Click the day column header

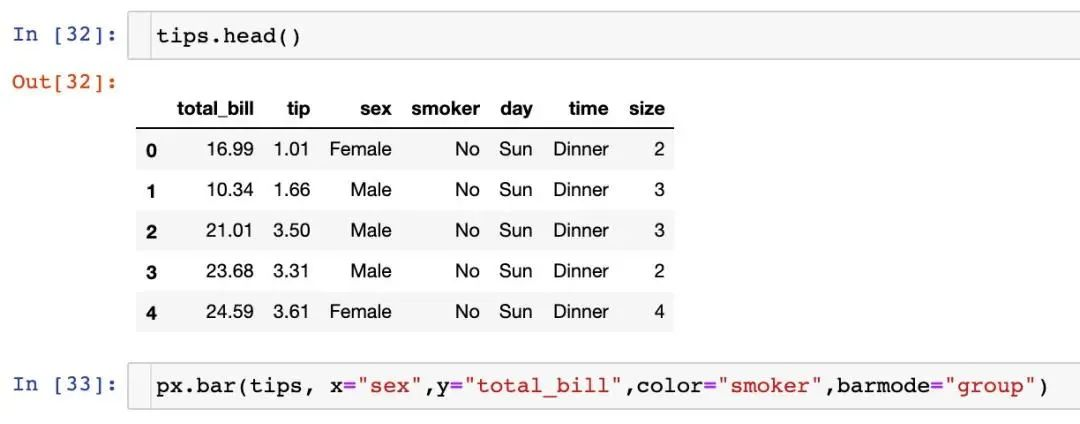pos(516,109)
